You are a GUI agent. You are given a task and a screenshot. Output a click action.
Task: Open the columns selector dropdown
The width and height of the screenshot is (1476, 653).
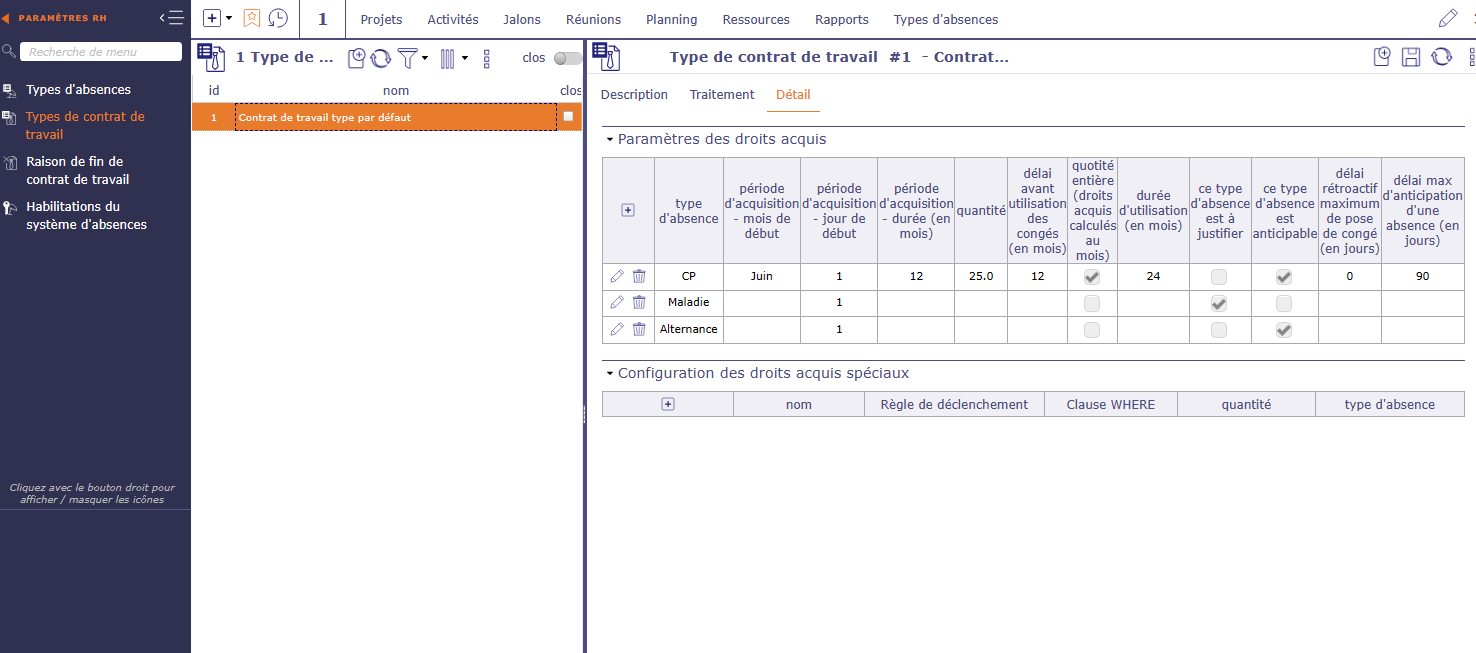452,59
